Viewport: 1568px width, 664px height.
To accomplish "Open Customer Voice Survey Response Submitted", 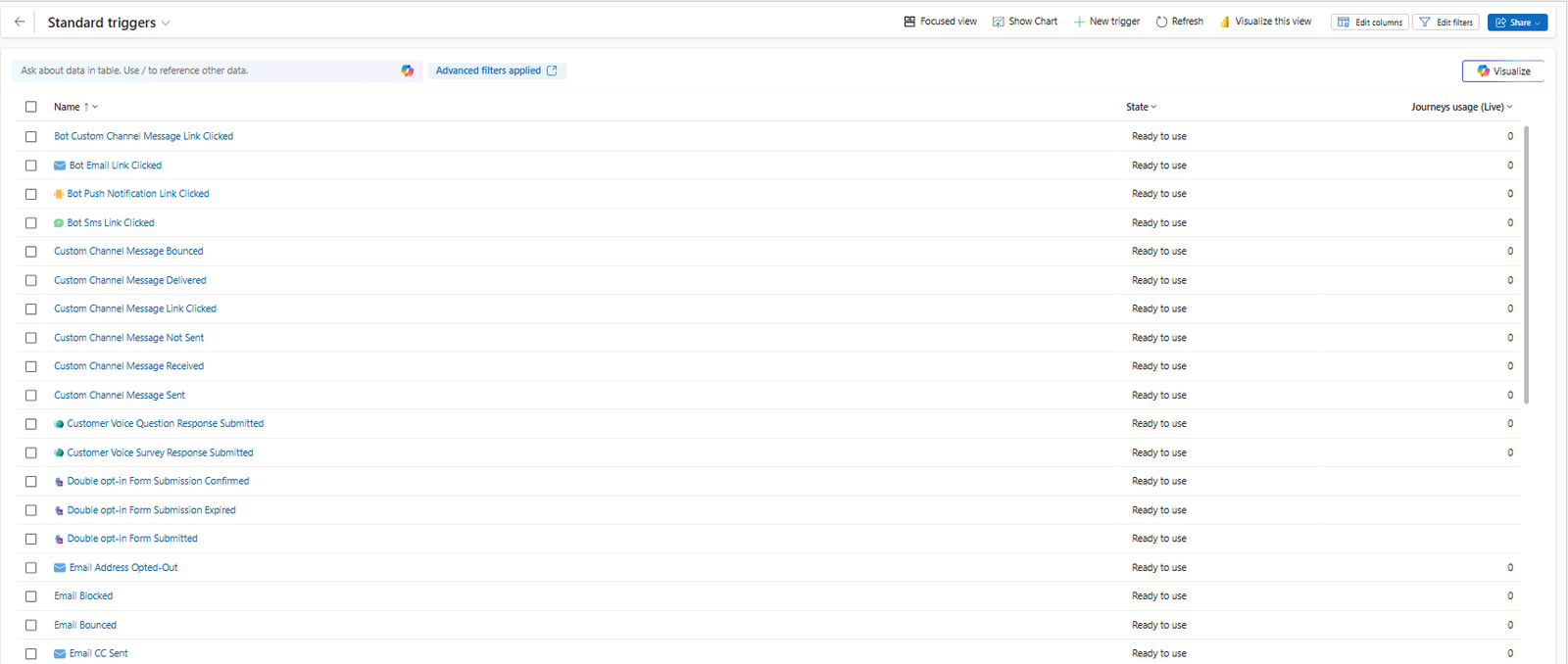I will coord(160,452).
